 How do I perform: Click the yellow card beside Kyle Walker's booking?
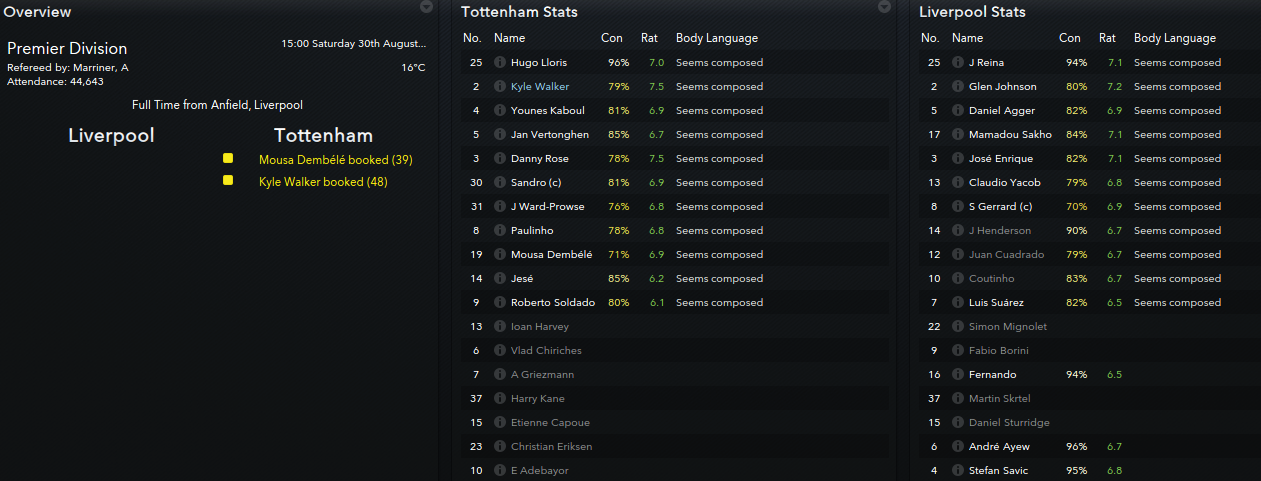click(228, 180)
